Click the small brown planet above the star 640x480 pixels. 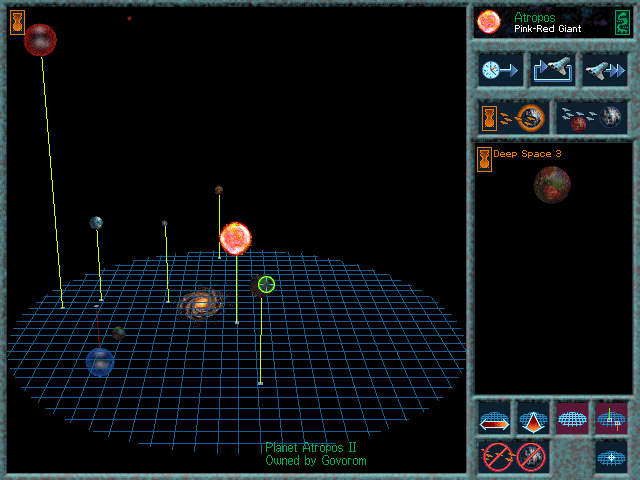[x=219, y=190]
